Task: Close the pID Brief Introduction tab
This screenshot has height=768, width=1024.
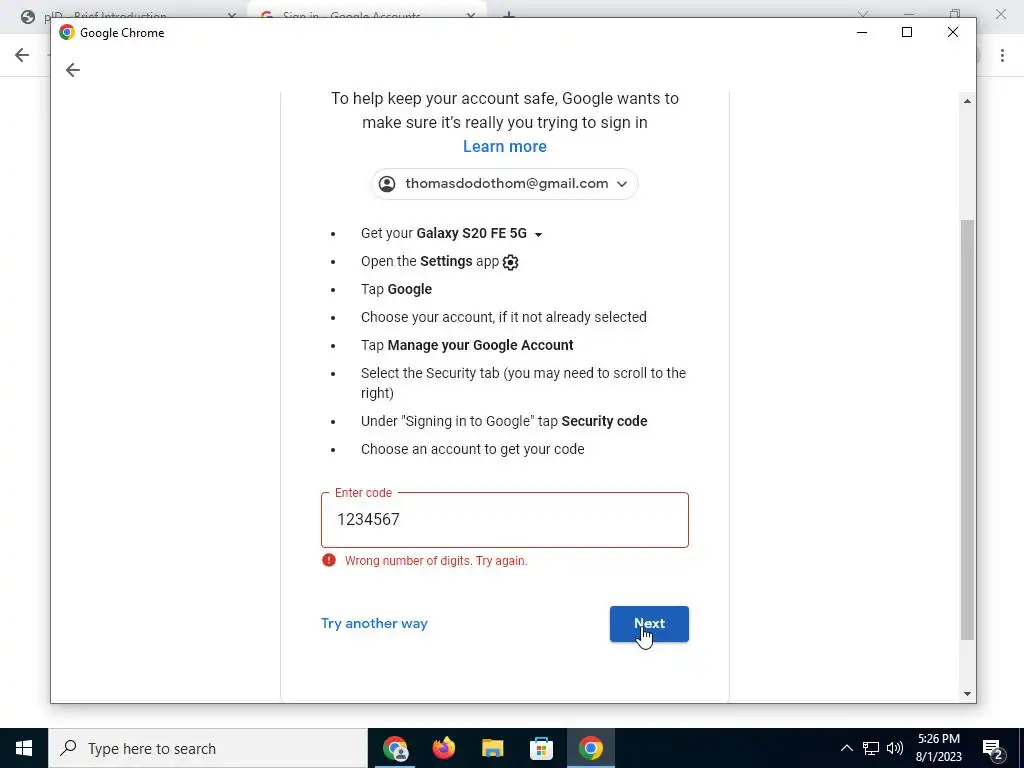Action: 231,15
